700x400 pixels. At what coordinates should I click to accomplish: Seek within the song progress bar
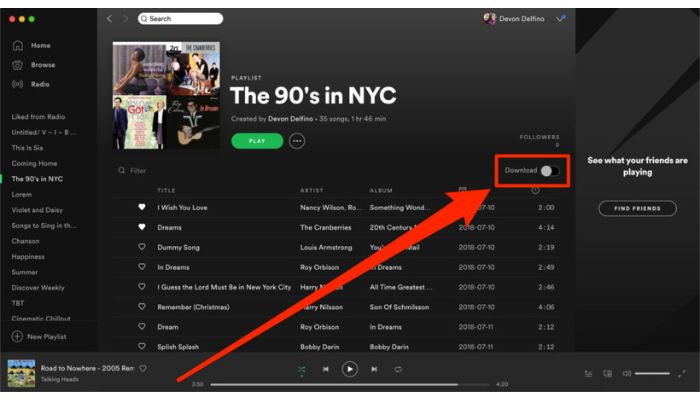(x=350, y=384)
